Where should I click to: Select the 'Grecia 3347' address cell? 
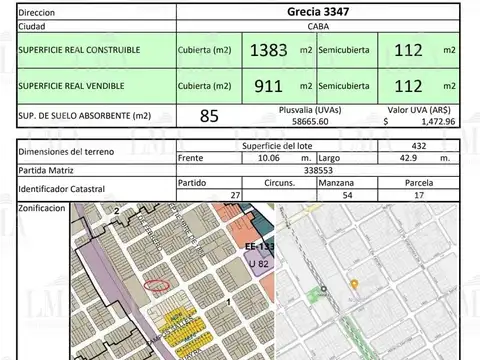click(x=318, y=12)
